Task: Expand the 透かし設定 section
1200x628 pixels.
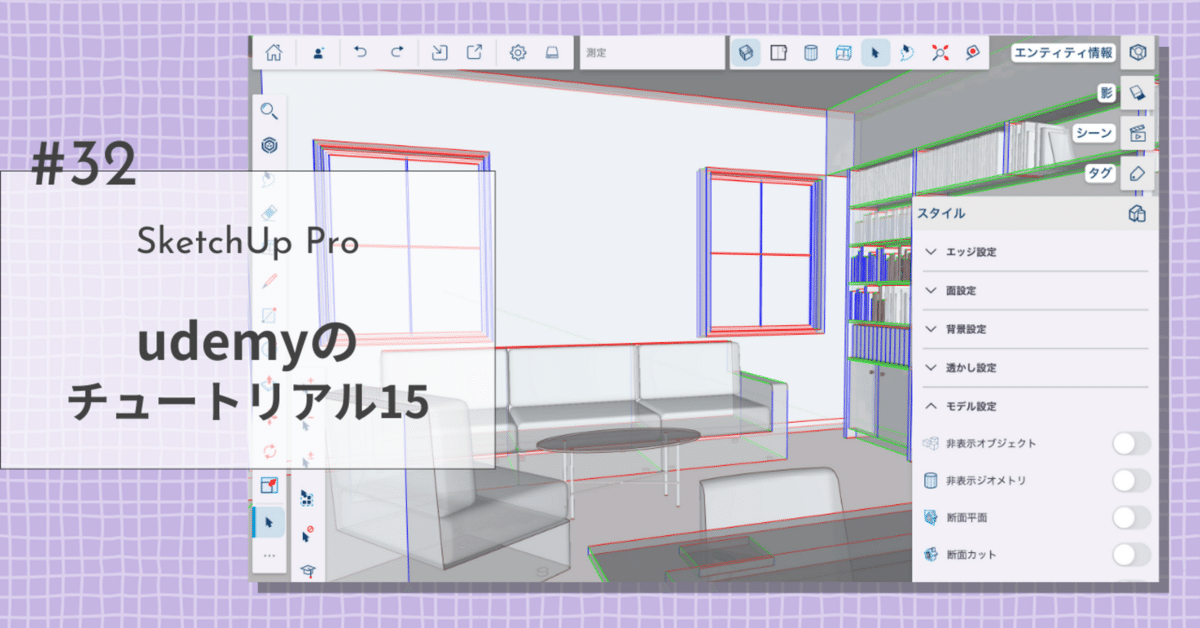Action: [1035, 368]
